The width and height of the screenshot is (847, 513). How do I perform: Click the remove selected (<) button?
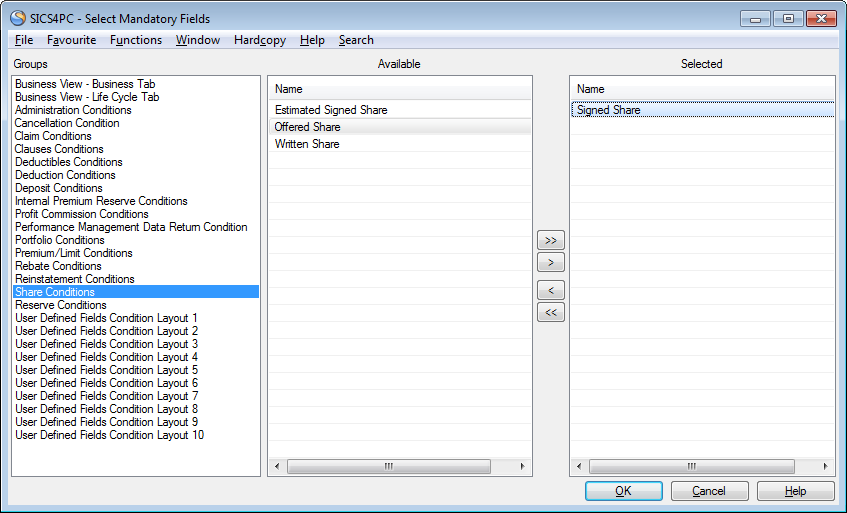pyautogui.click(x=551, y=290)
